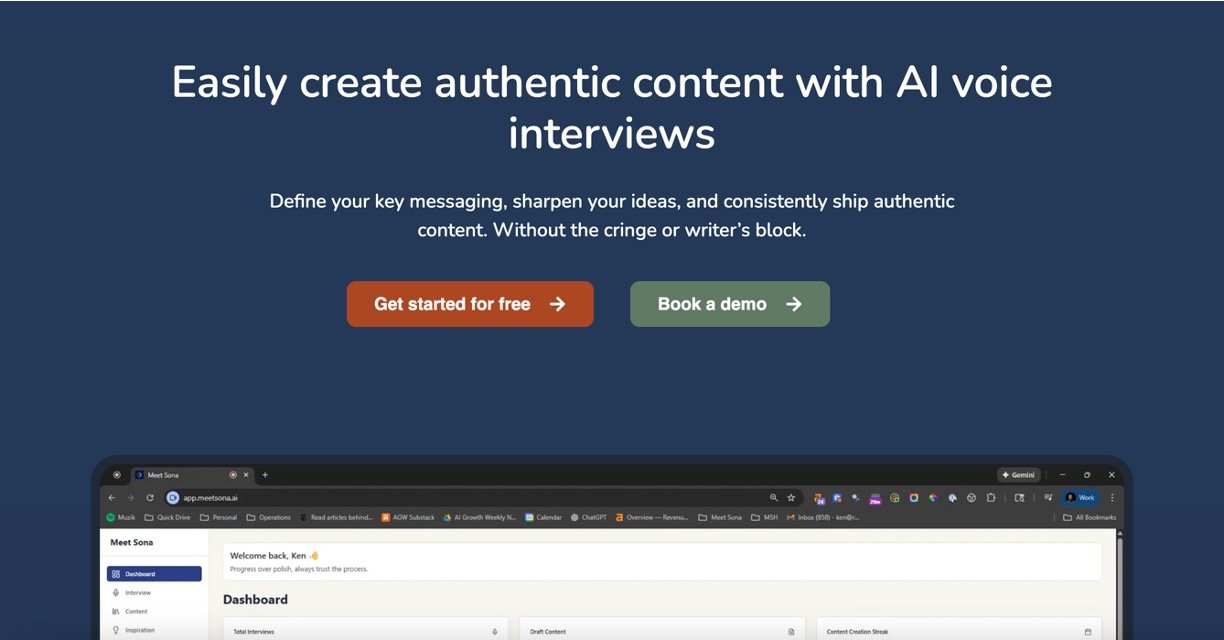The image size is (1224, 640).
Task: Bookmark page with the star icon
Action: coord(791,497)
